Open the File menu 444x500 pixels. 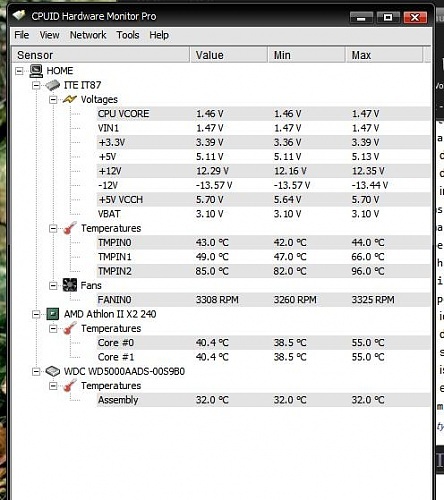[x=22, y=35]
